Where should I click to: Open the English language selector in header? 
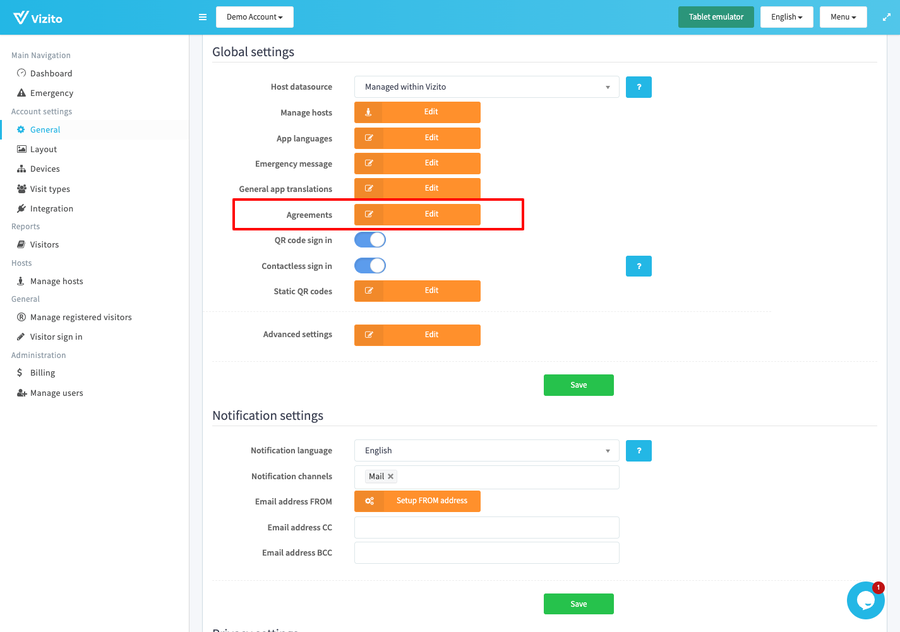[786, 17]
